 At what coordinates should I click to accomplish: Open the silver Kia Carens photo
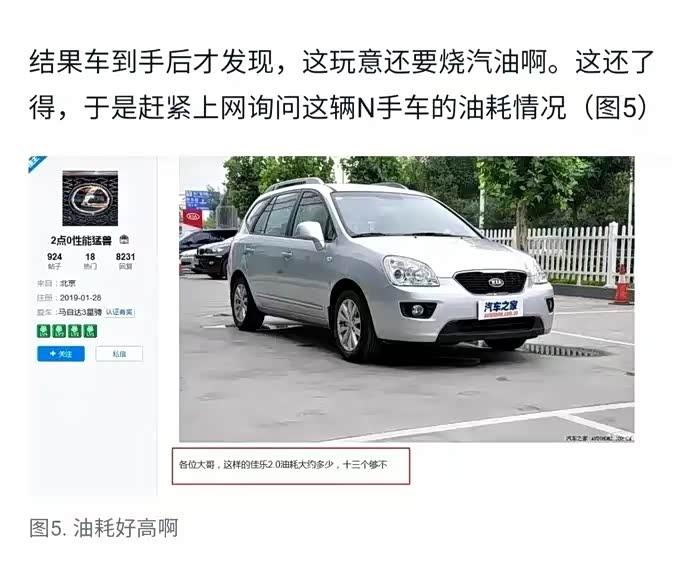point(406,299)
